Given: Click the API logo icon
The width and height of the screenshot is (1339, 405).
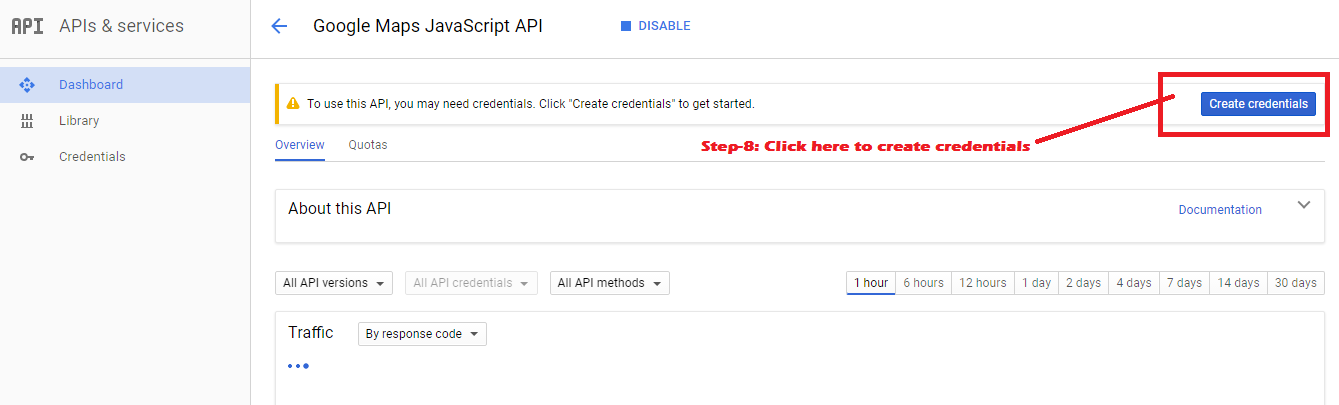Looking at the screenshot, I should click(x=27, y=27).
